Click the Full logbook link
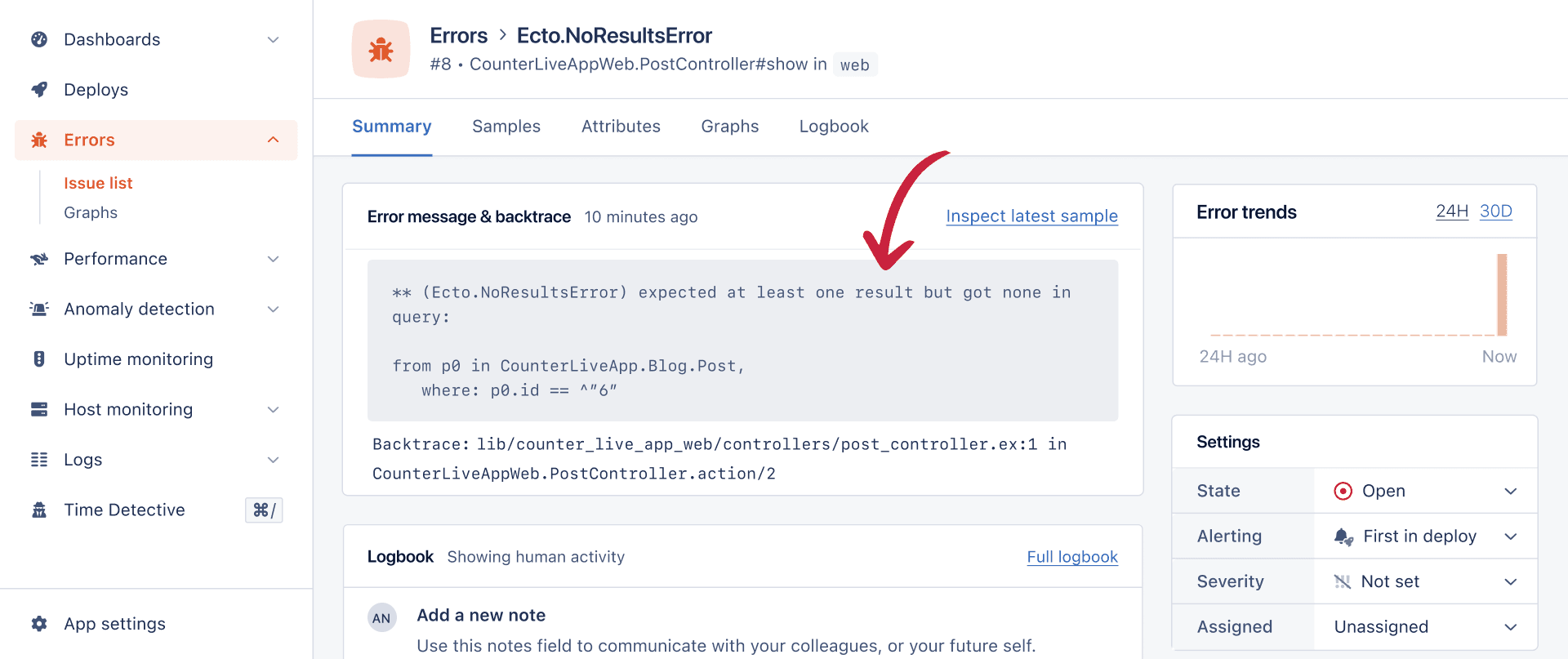The height and width of the screenshot is (659, 1568). [1072, 557]
